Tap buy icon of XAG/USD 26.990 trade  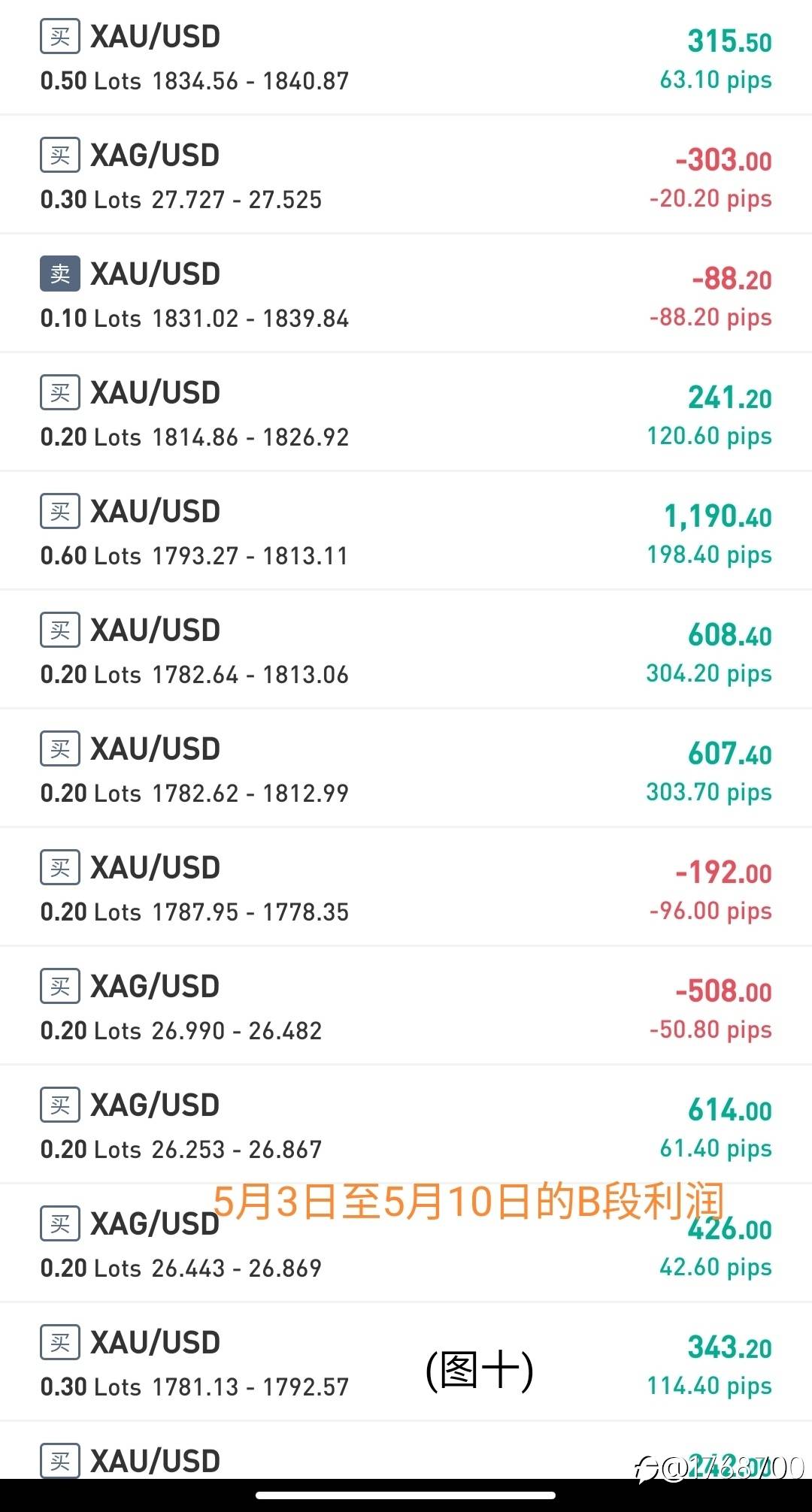[x=60, y=987]
